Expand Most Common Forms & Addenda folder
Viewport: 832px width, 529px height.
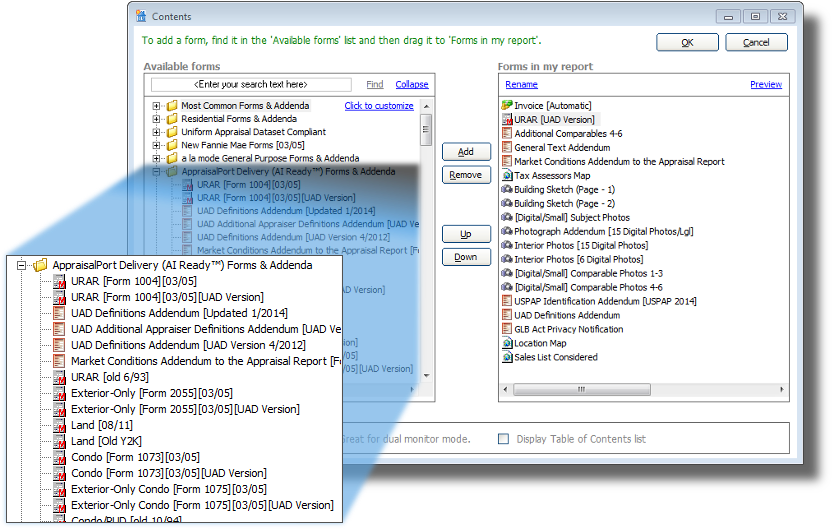pyautogui.click(x=156, y=106)
